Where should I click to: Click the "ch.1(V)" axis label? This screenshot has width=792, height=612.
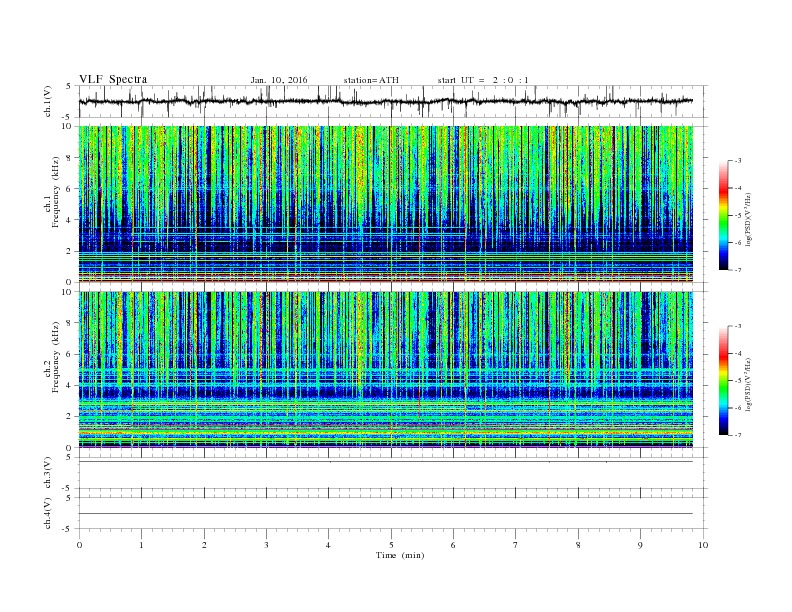point(48,102)
